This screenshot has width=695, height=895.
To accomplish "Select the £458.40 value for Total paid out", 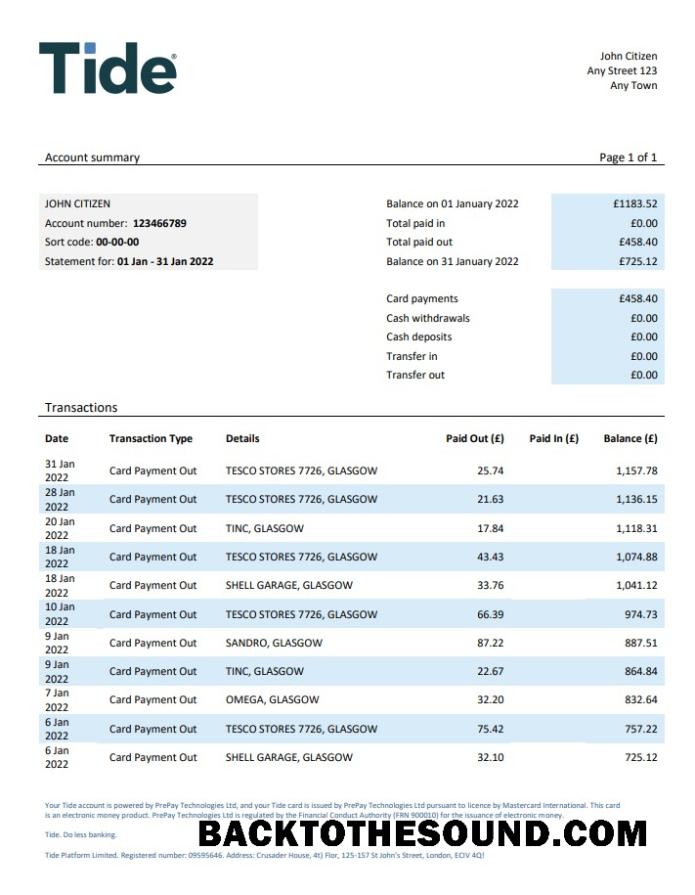I will (x=638, y=242).
